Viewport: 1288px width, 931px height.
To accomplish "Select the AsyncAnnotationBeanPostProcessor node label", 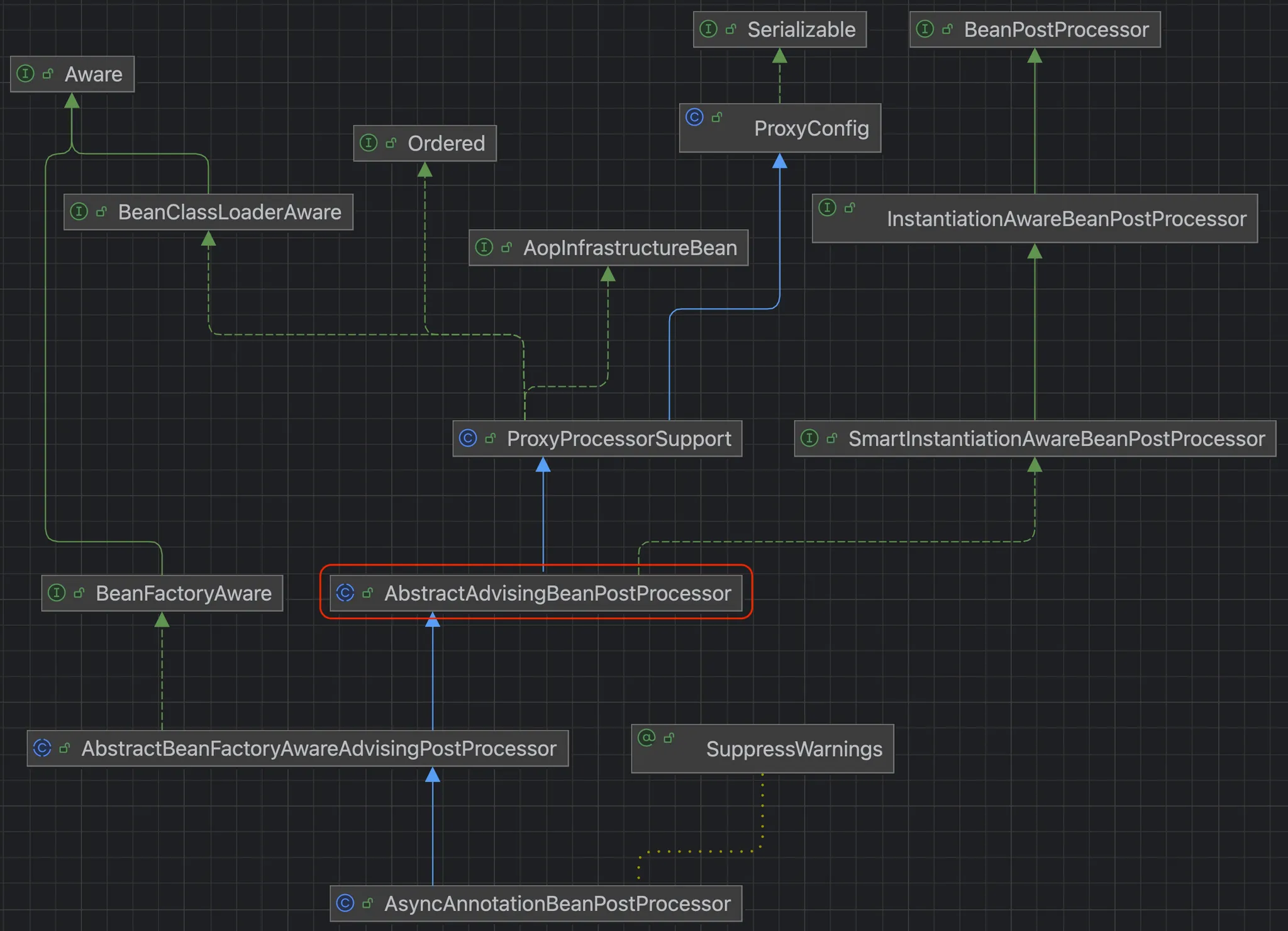I will tap(557, 904).
